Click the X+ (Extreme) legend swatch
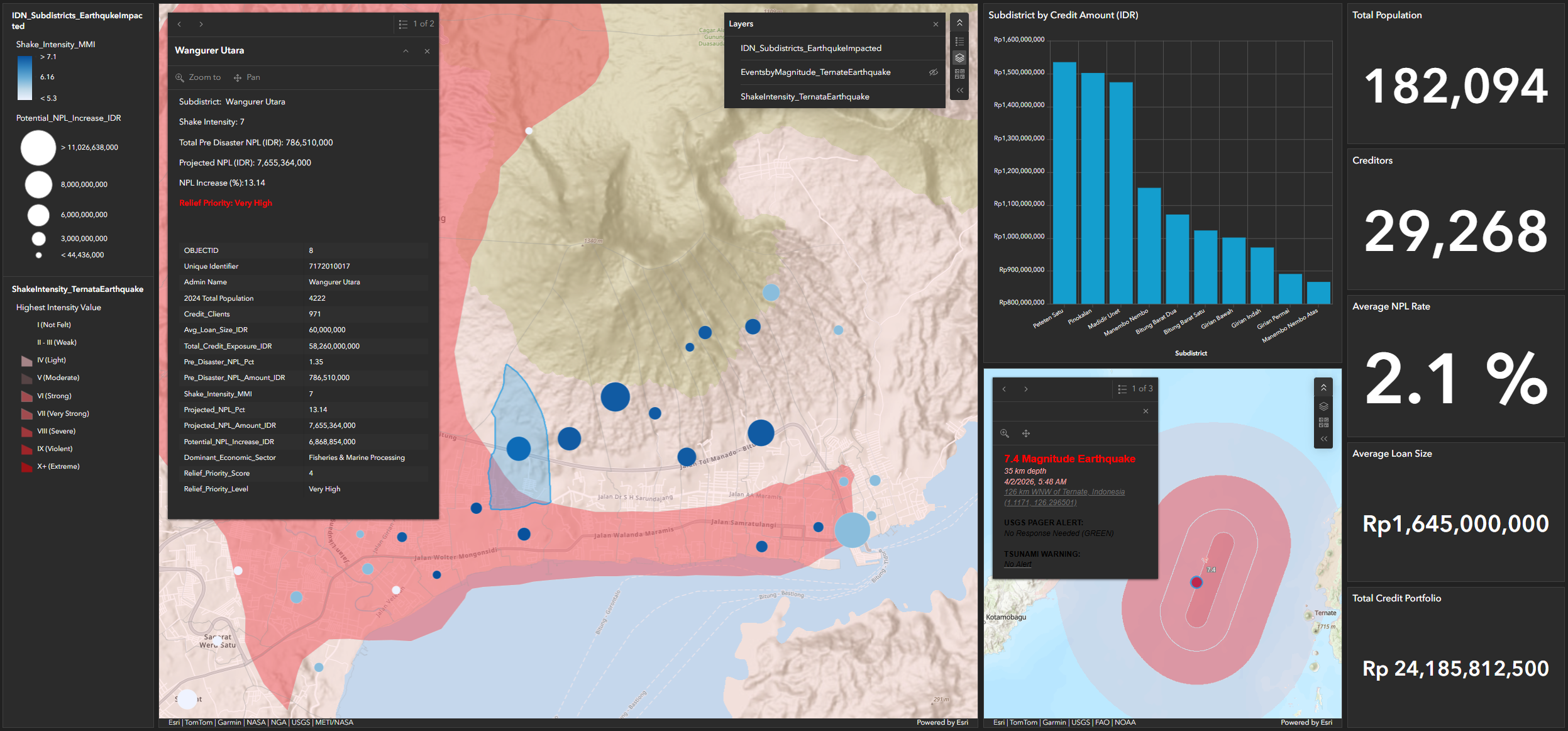Image resolution: width=1568 pixels, height=731 pixels. [x=26, y=467]
